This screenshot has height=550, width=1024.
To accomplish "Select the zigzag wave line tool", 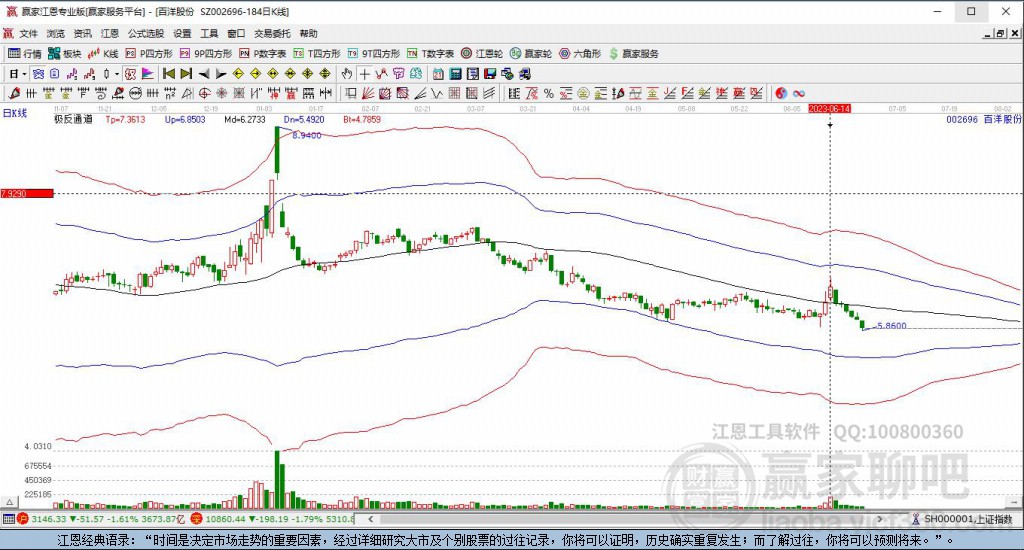I will coord(437,93).
